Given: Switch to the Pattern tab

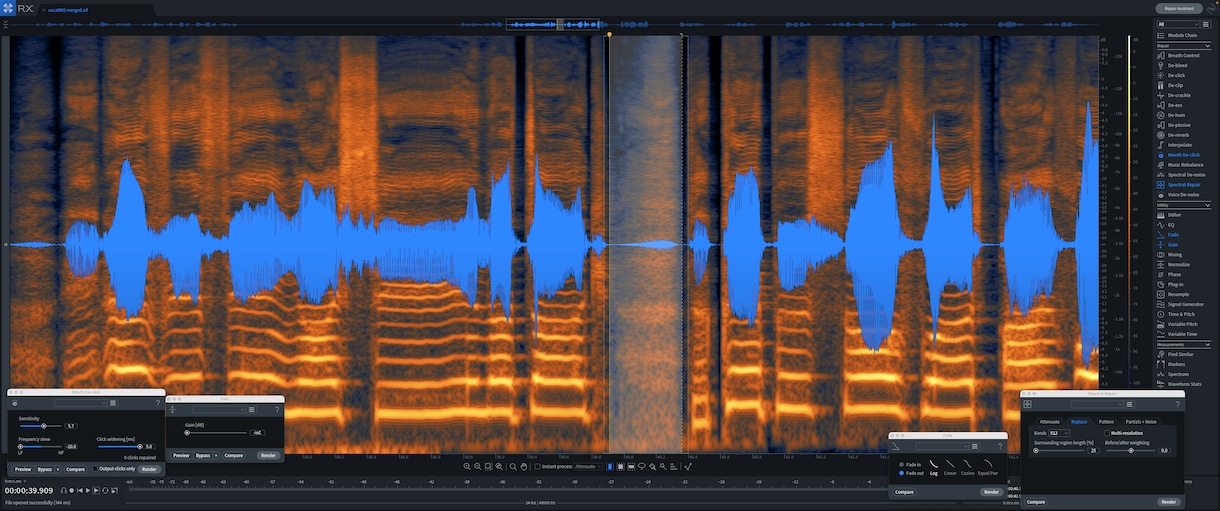Looking at the screenshot, I should point(1106,422).
